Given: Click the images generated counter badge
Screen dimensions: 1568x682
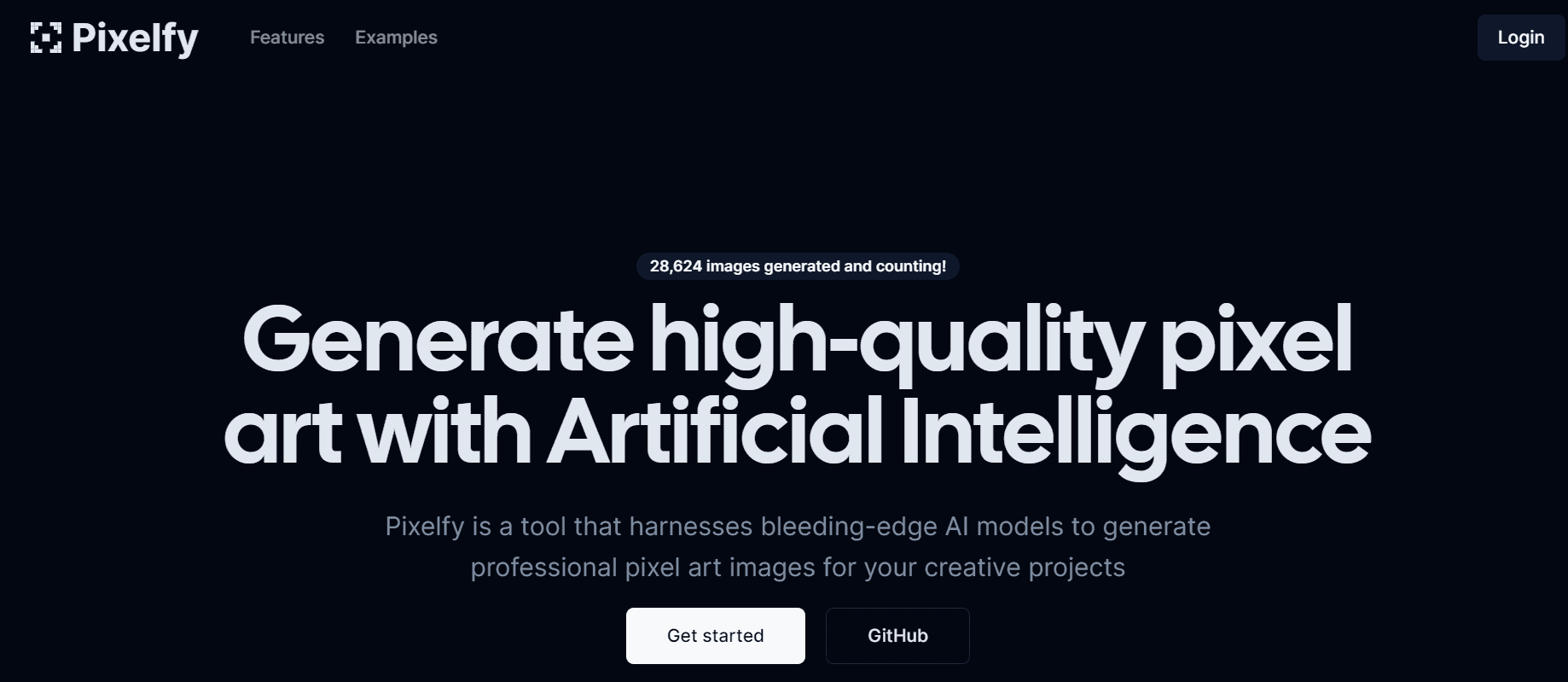Looking at the screenshot, I should click(798, 266).
